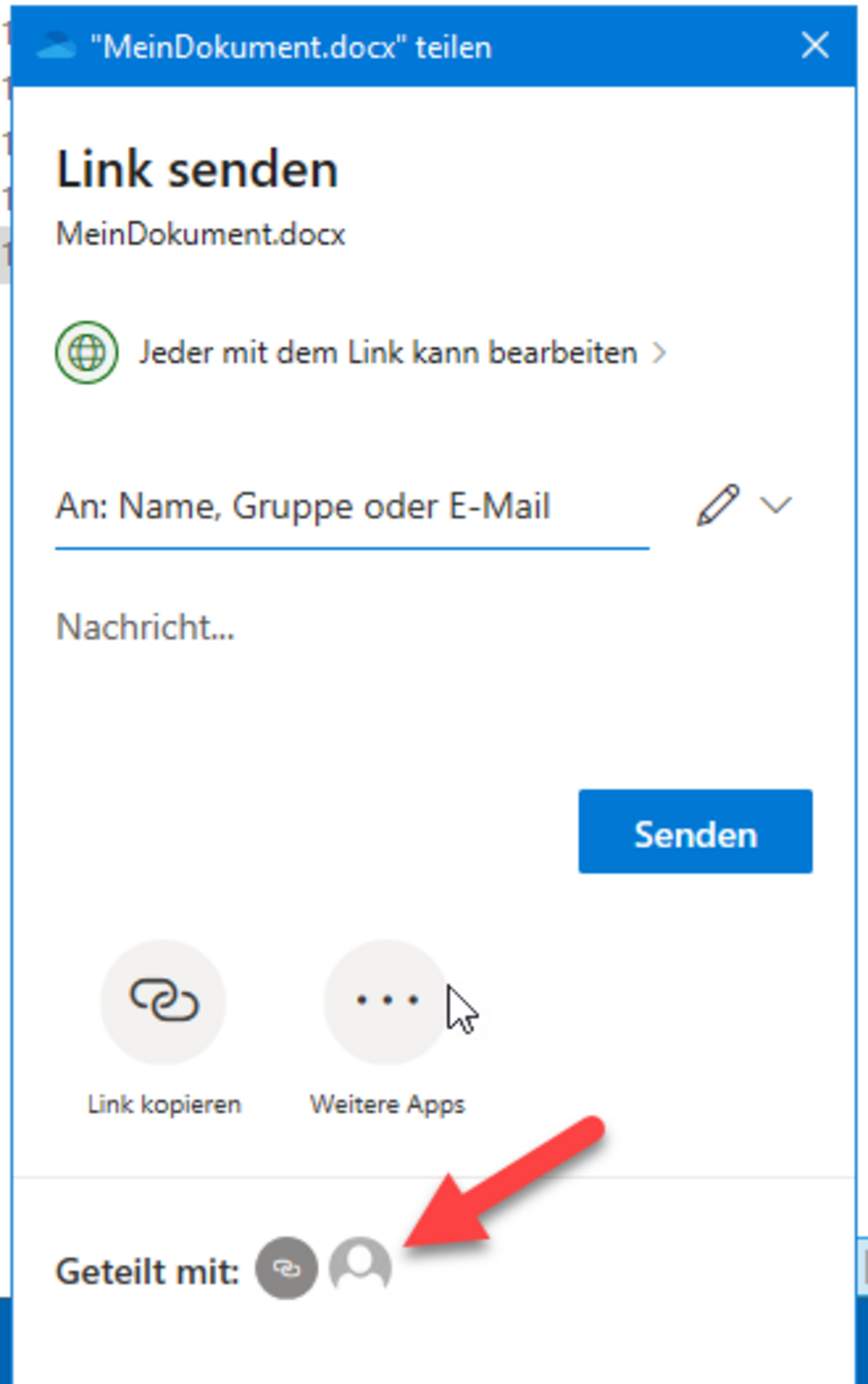Click the 'Weitere Apps' text label

tap(387, 1104)
